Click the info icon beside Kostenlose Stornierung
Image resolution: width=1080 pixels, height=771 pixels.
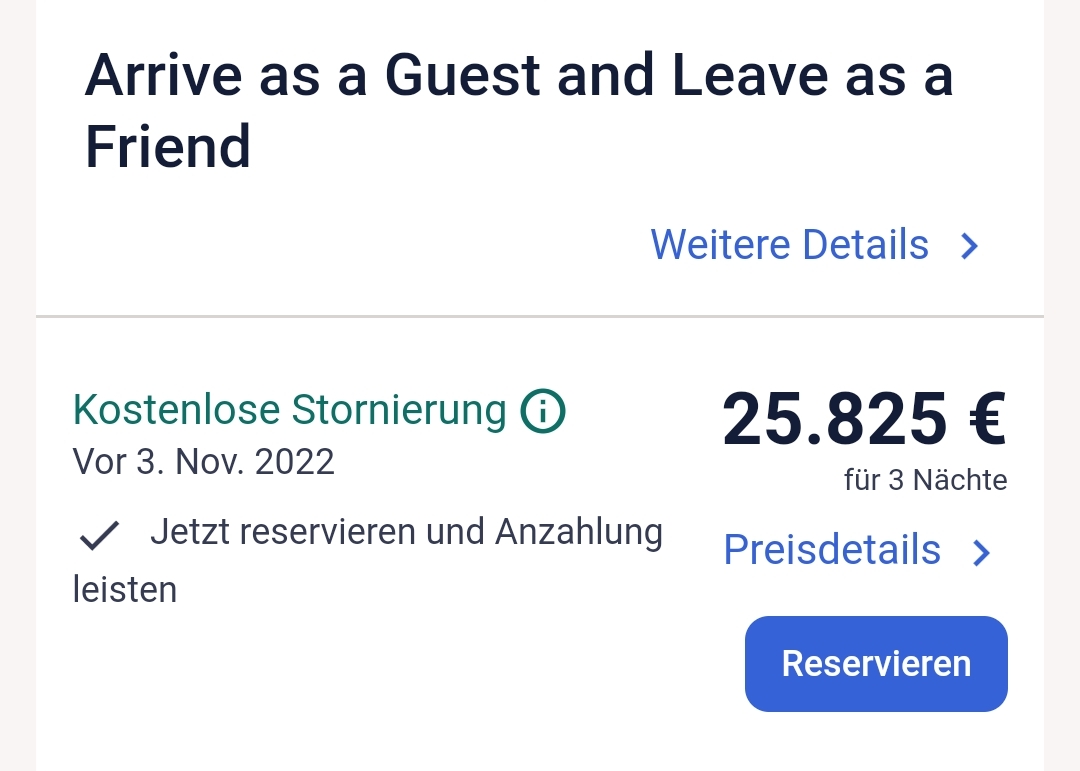[543, 411]
